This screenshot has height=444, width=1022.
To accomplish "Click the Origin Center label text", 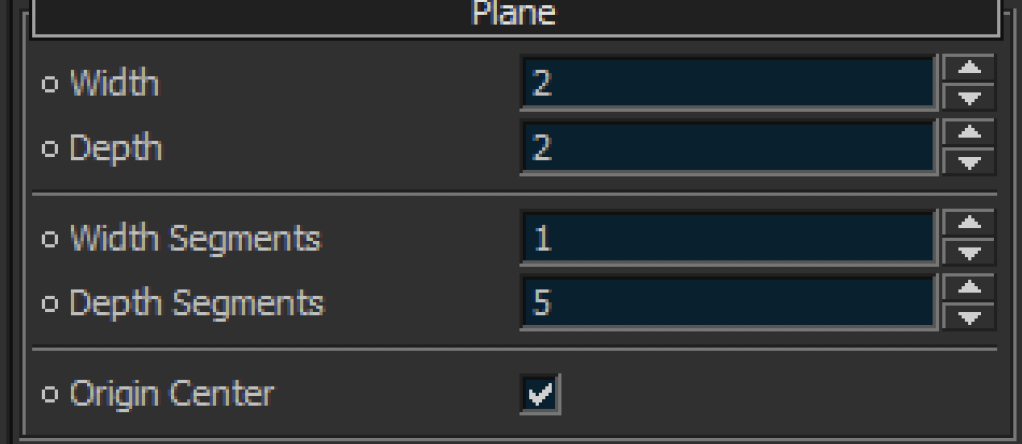I will click(x=172, y=394).
